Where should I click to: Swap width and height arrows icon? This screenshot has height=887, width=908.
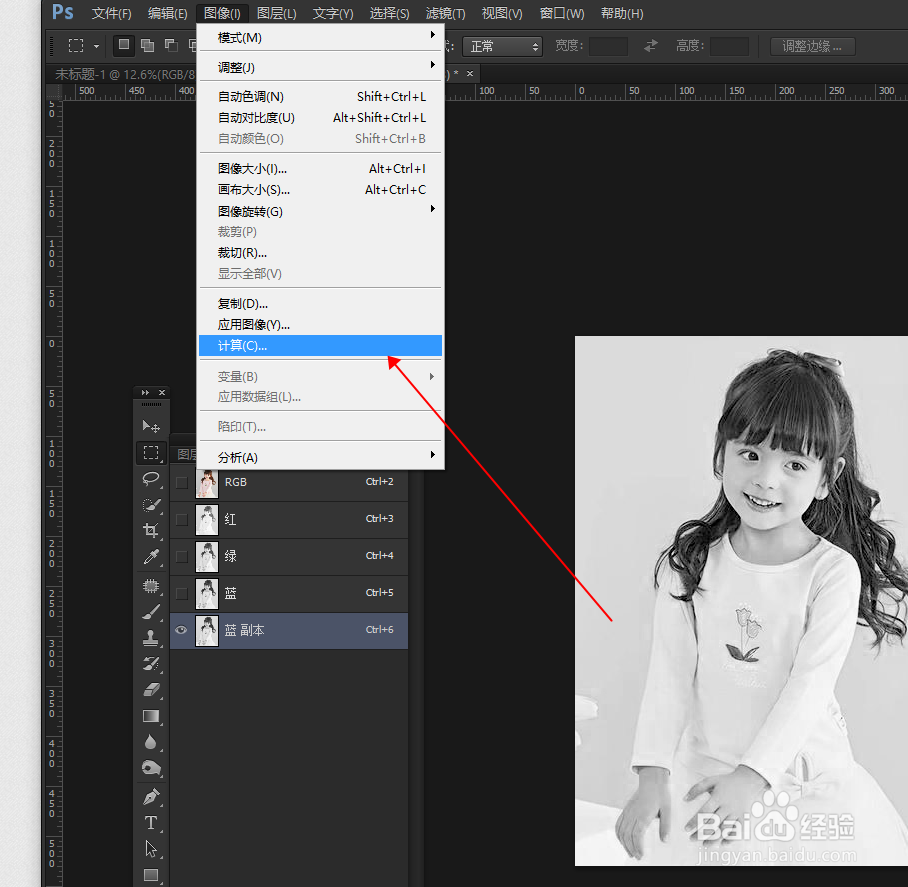[651, 46]
